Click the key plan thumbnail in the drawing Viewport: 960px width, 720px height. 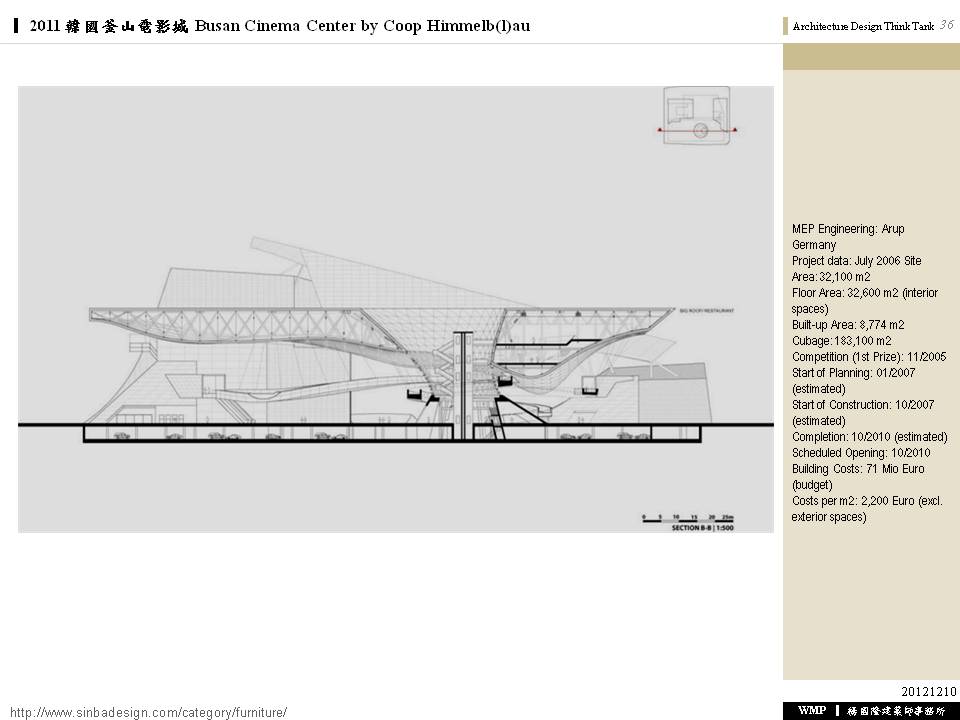click(697, 117)
